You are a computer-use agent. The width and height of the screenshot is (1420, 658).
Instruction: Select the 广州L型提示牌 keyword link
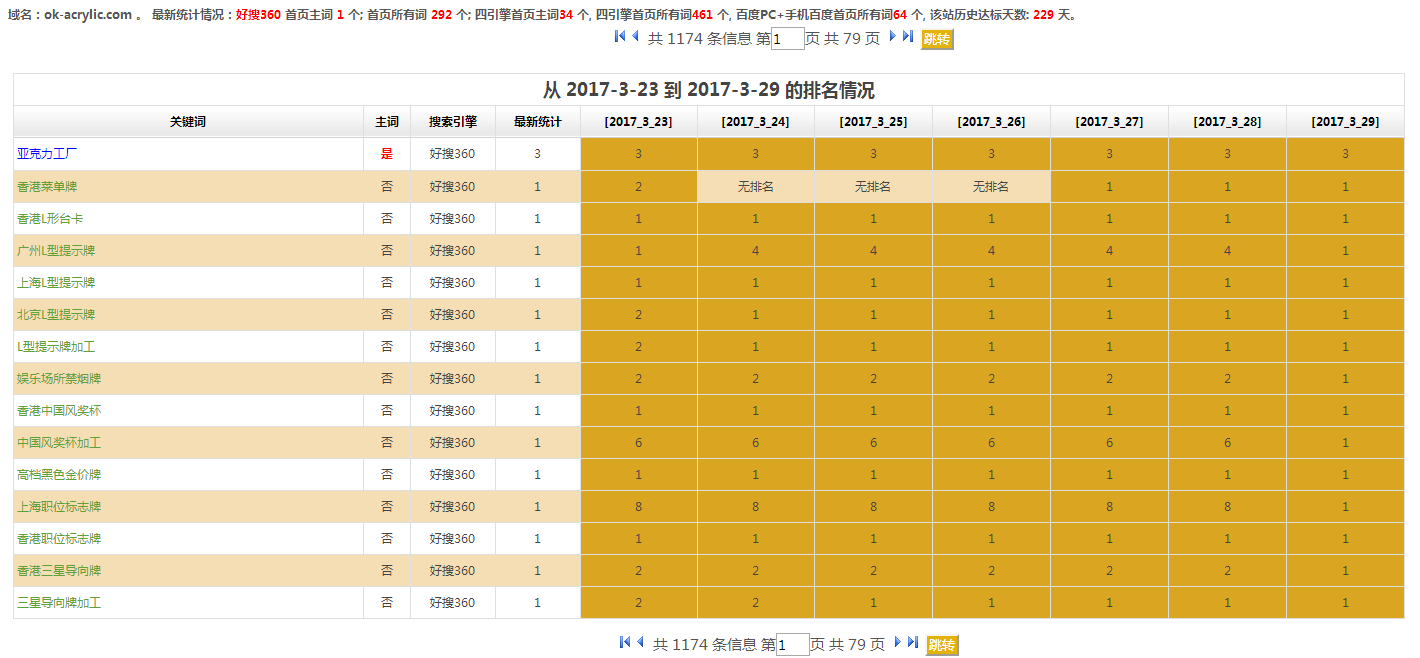point(56,251)
